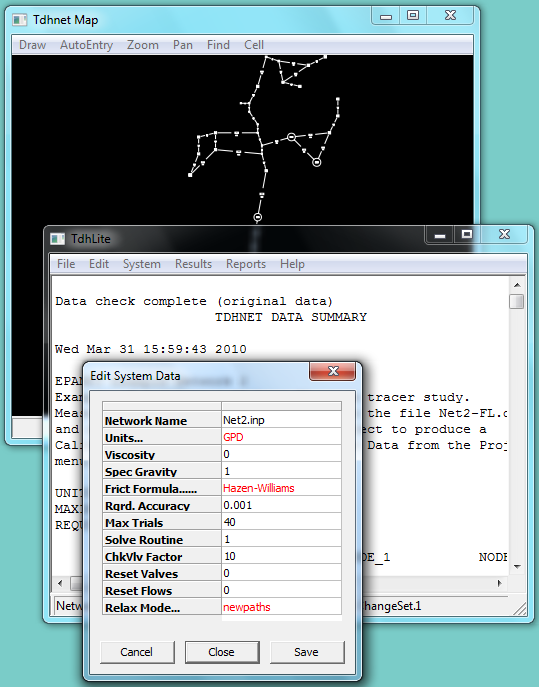
Task: Click the Solve Routine row label
Action: 162,540
